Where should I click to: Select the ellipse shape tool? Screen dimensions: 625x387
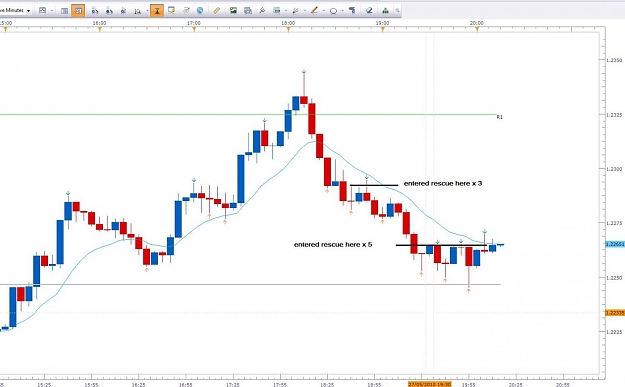click(x=333, y=11)
